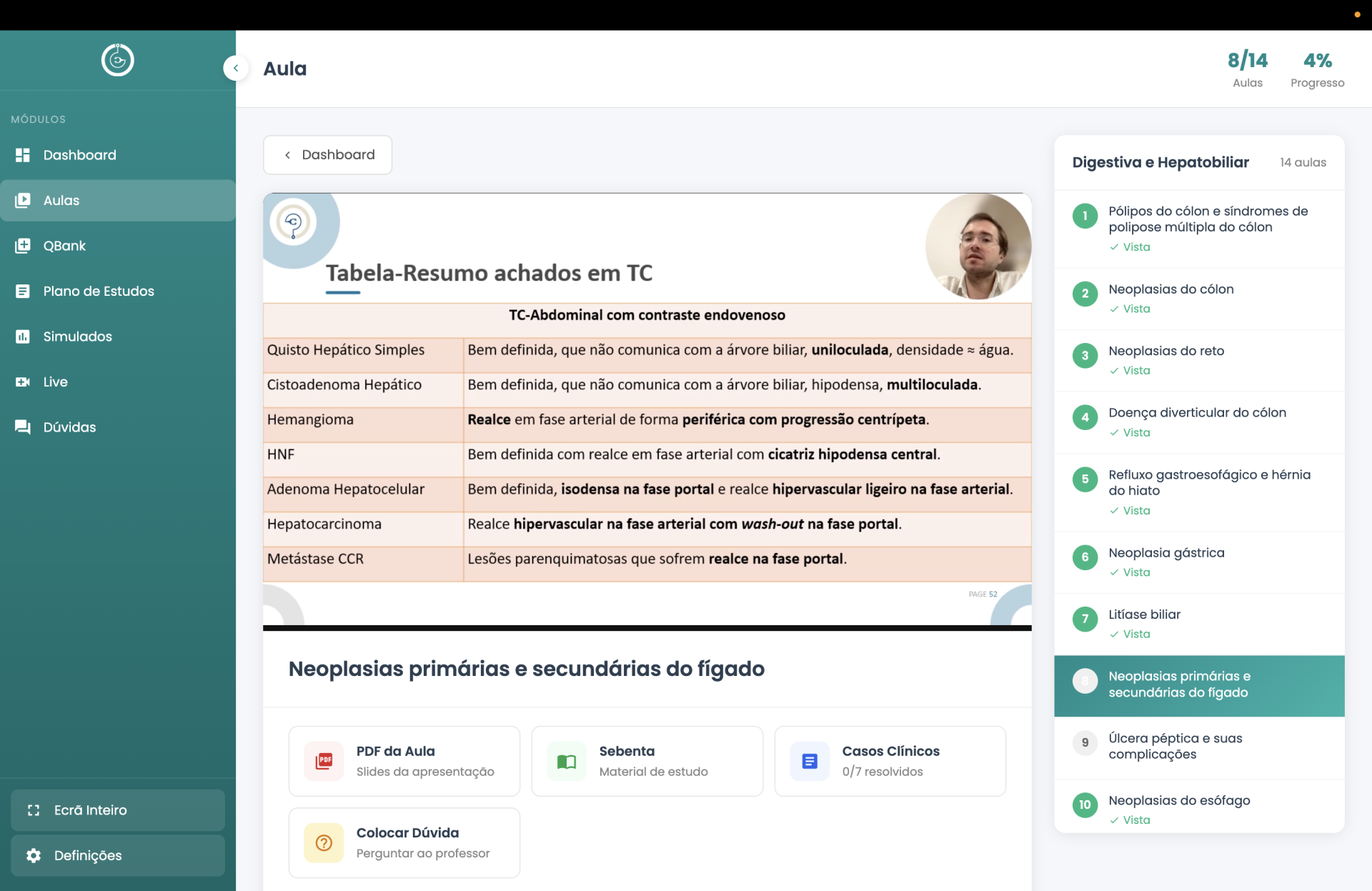1372x891 pixels.
Task: Select the Aulas menu item
Action: (x=118, y=201)
